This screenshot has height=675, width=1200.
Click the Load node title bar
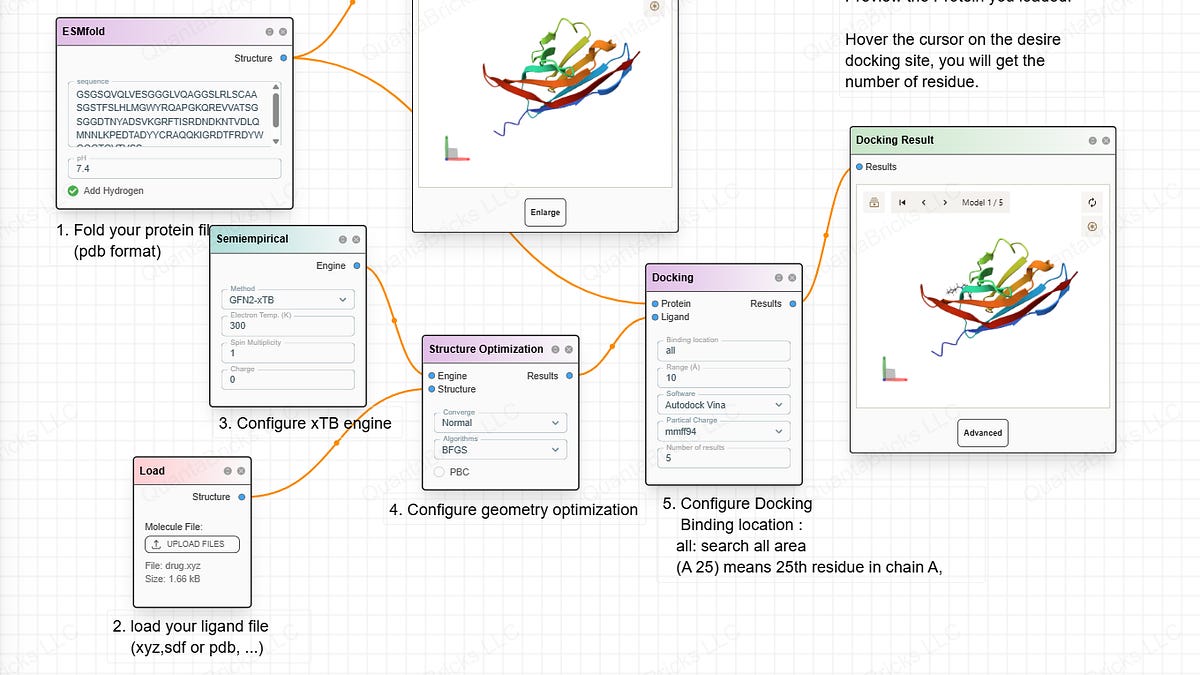pos(192,471)
